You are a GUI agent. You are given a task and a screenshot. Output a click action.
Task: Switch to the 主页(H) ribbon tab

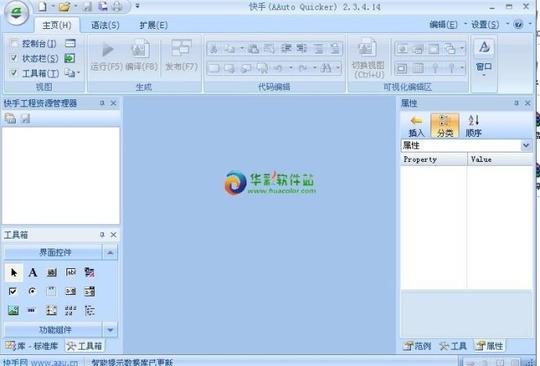pyautogui.click(x=57, y=25)
